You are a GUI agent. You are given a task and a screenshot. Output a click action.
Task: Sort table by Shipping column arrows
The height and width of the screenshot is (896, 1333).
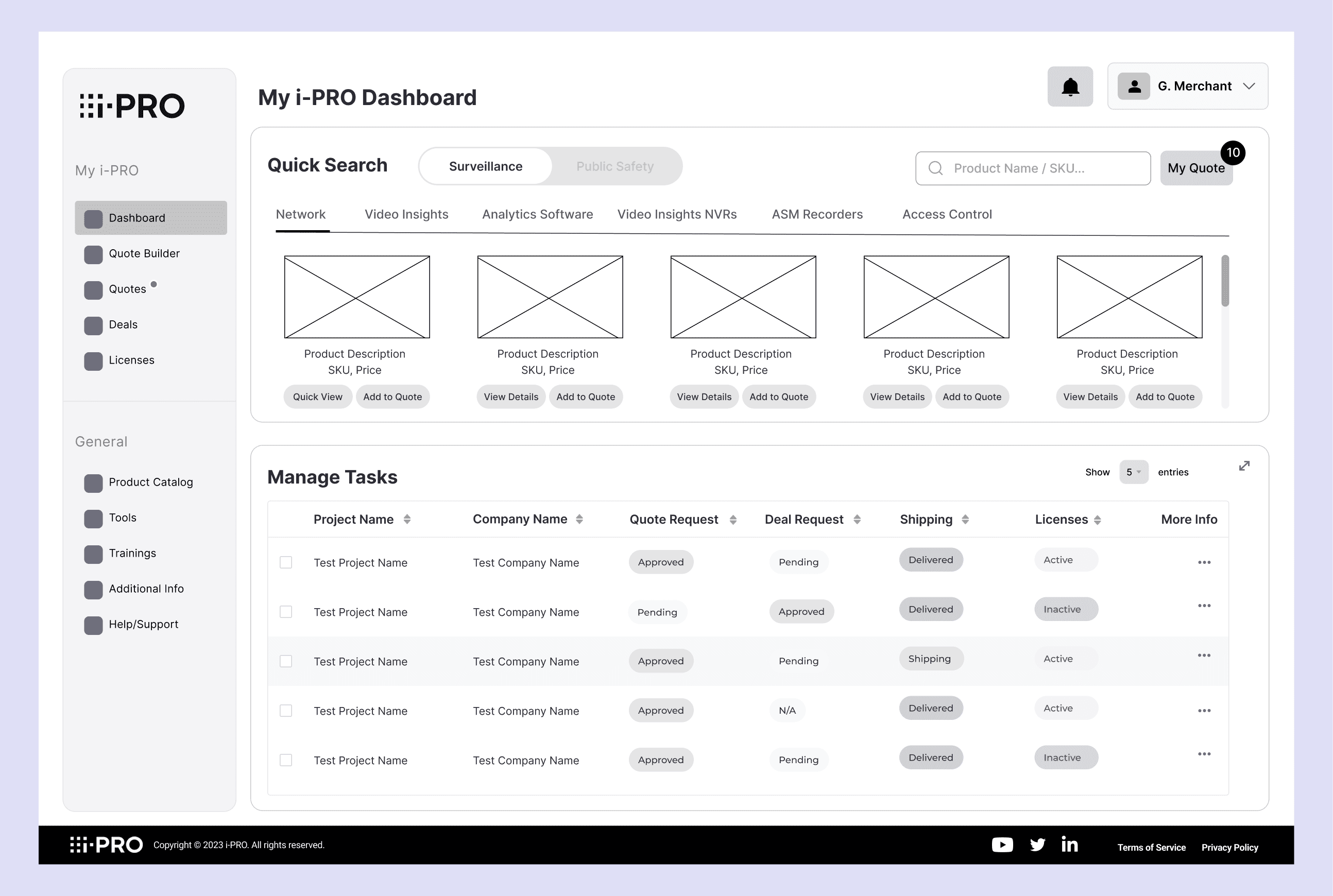click(965, 519)
